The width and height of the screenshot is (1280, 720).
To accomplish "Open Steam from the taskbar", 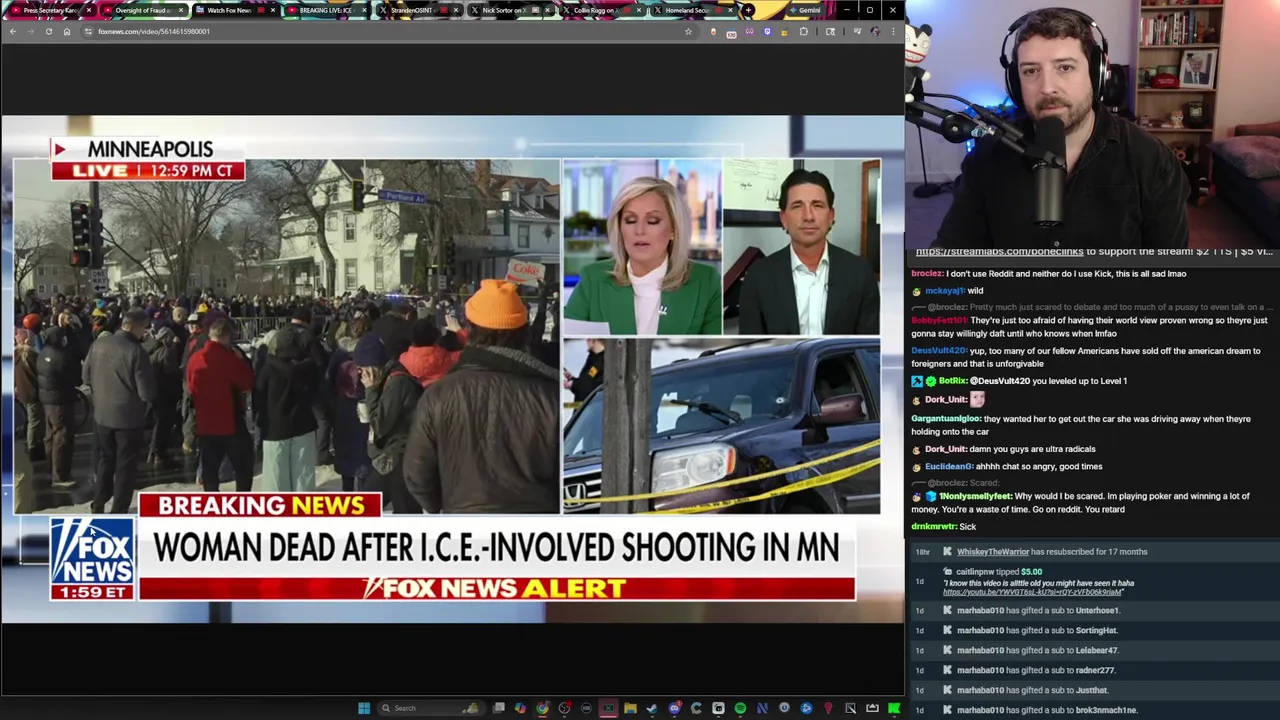I will tap(652, 708).
